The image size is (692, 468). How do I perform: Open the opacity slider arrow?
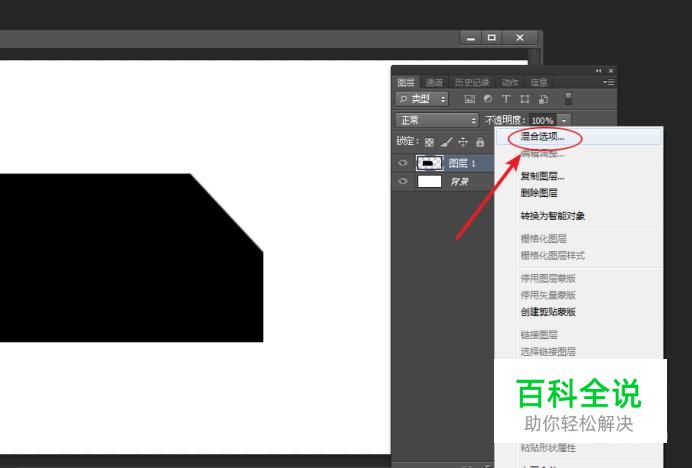(564, 121)
